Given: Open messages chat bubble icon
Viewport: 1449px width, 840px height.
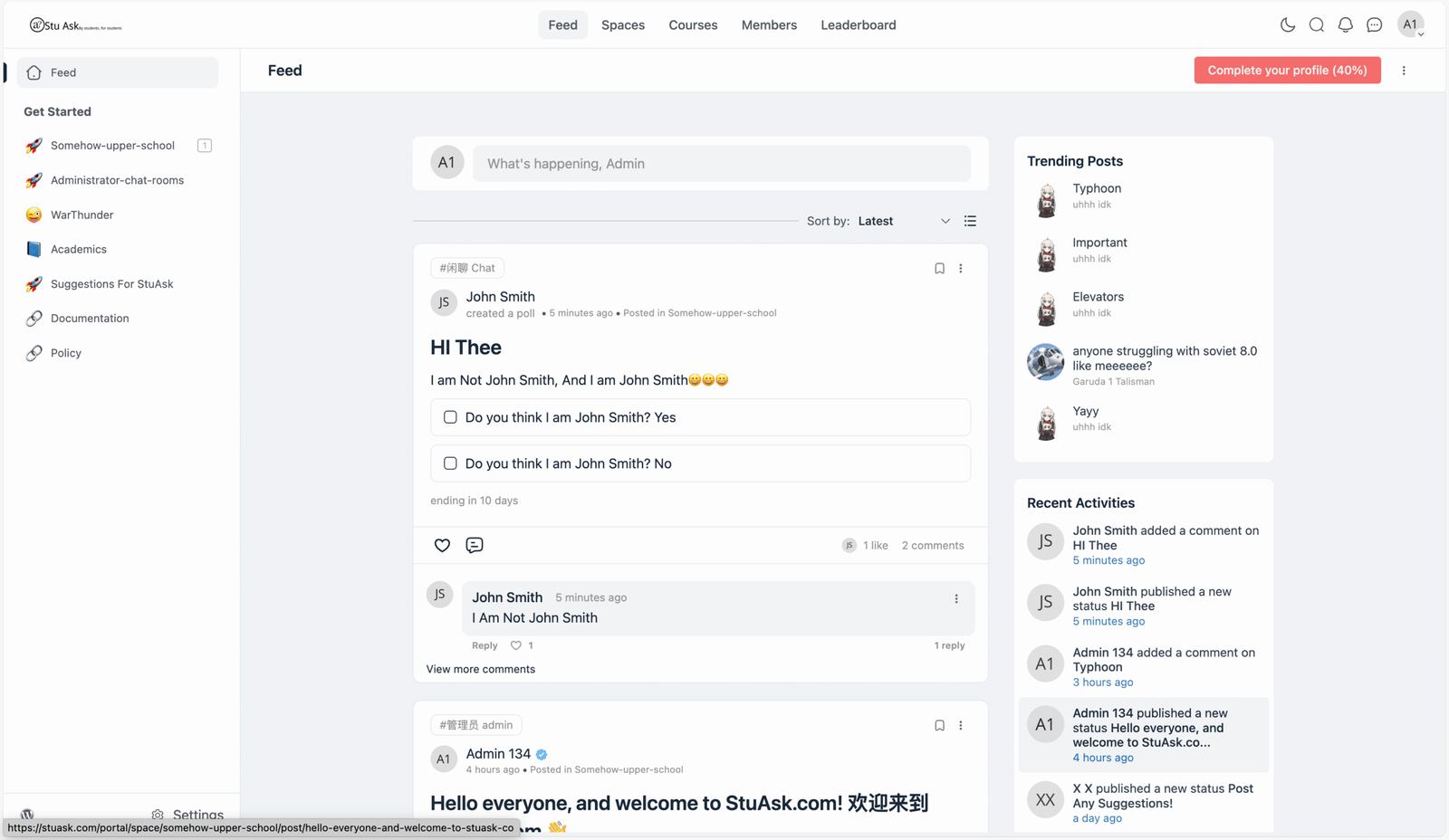Looking at the screenshot, I should point(1374,25).
